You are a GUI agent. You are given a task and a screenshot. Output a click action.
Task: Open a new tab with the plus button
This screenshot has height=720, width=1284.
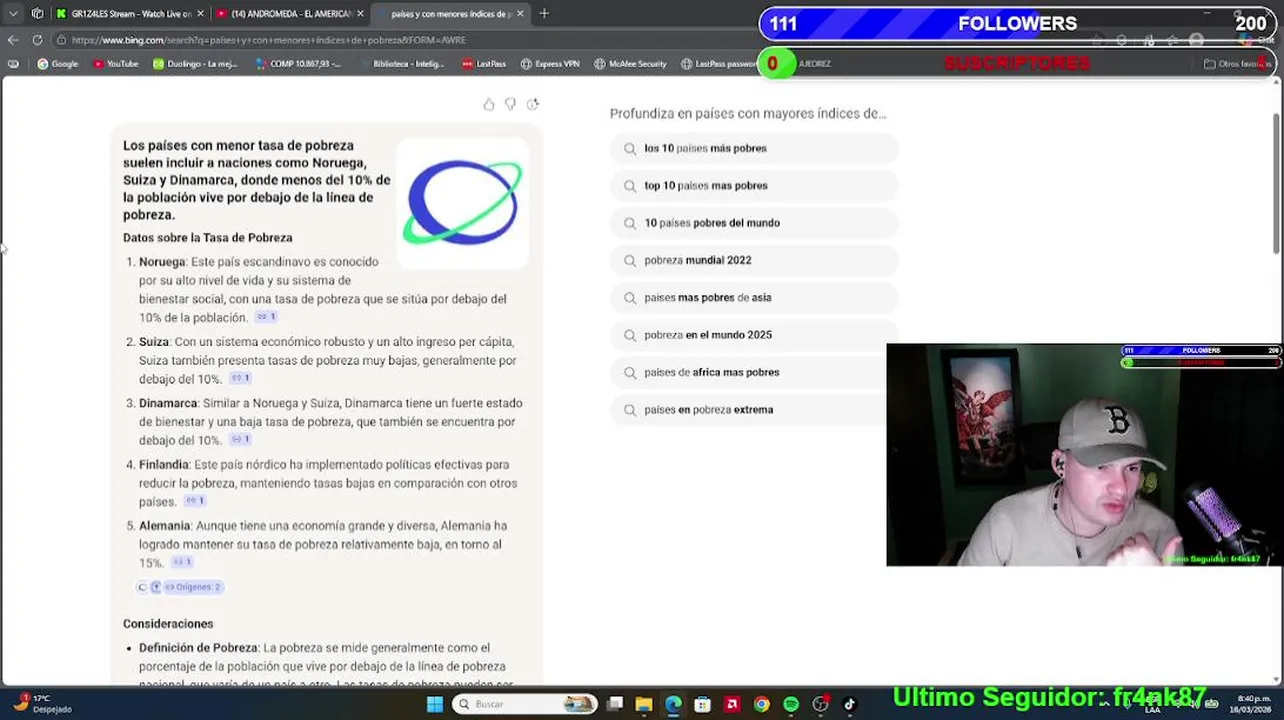point(544,13)
